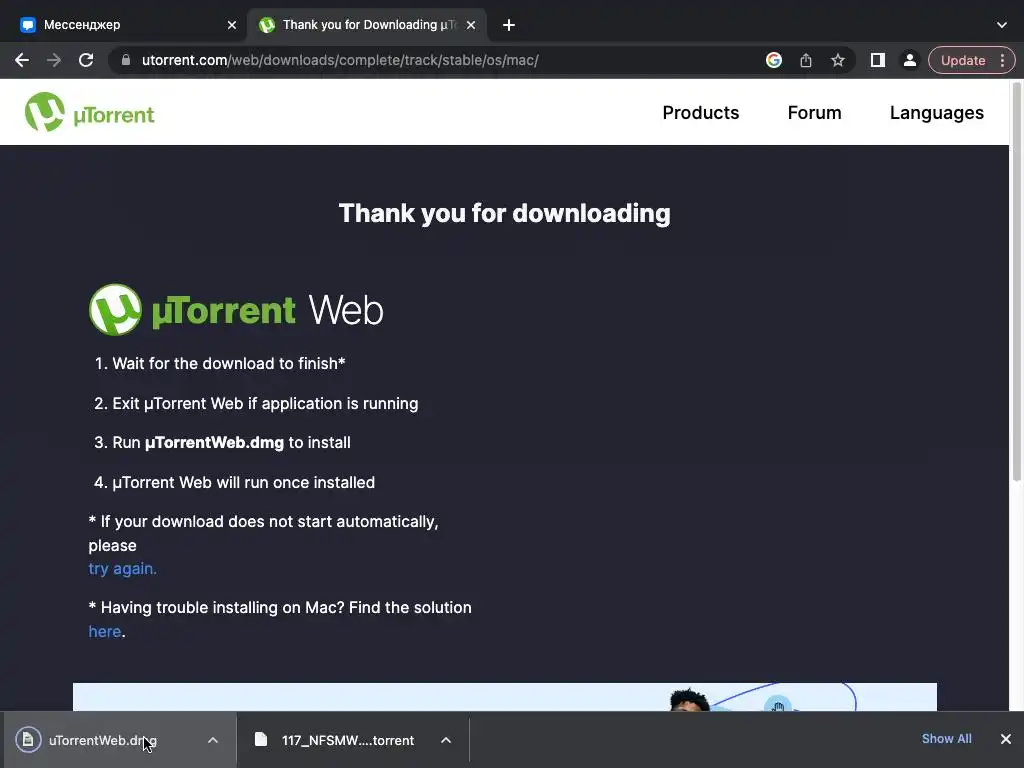Viewport: 1024px width, 768px height.
Task: Go back using the browser back arrow
Action: point(22,60)
